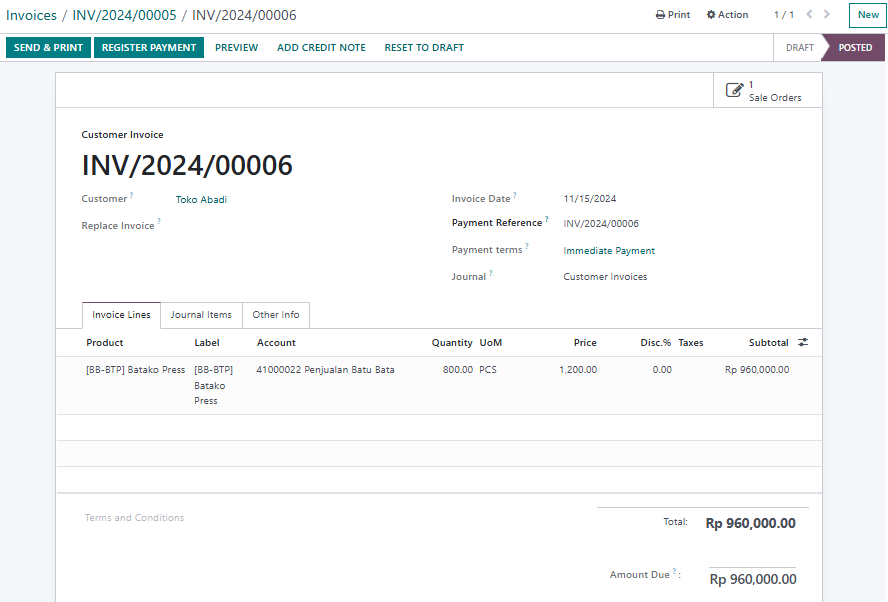Click Add Credit Note

click(321, 48)
